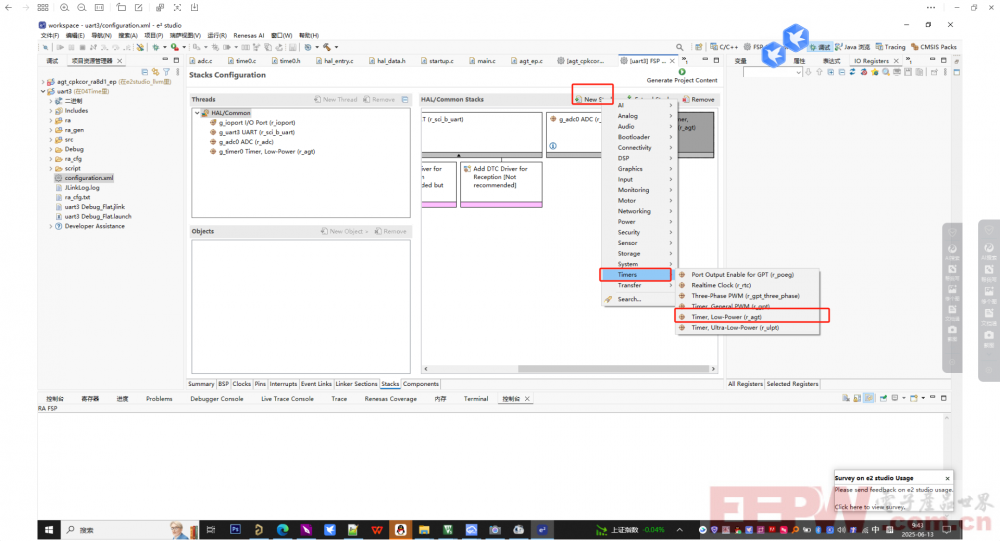Switch to the C/C++ perspective

[x=724, y=47]
